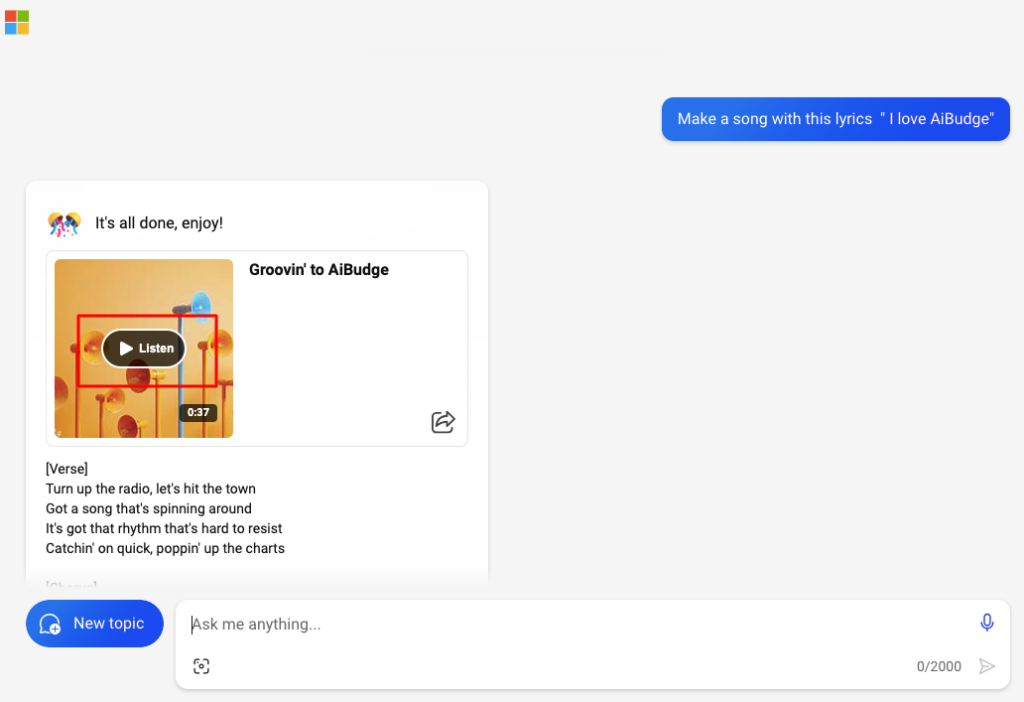Screen dimensions: 1024x702
Task: Send the message with the arrow icon
Action: coord(987,666)
